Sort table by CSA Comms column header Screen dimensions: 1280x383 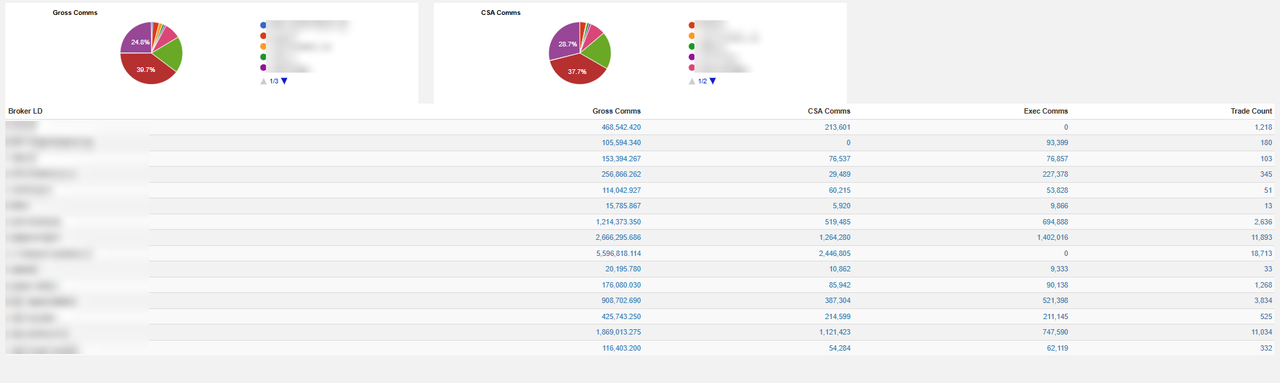click(x=829, y=111)
